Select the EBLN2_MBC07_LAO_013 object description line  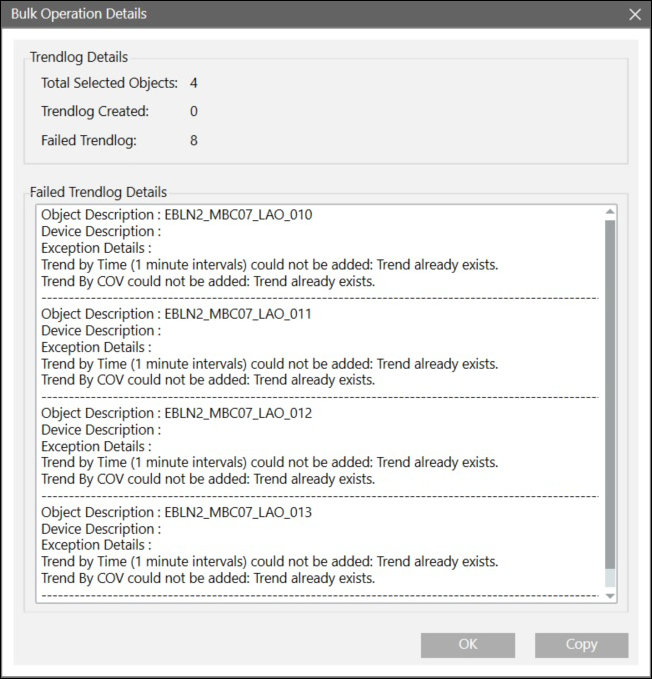point(176,512)
